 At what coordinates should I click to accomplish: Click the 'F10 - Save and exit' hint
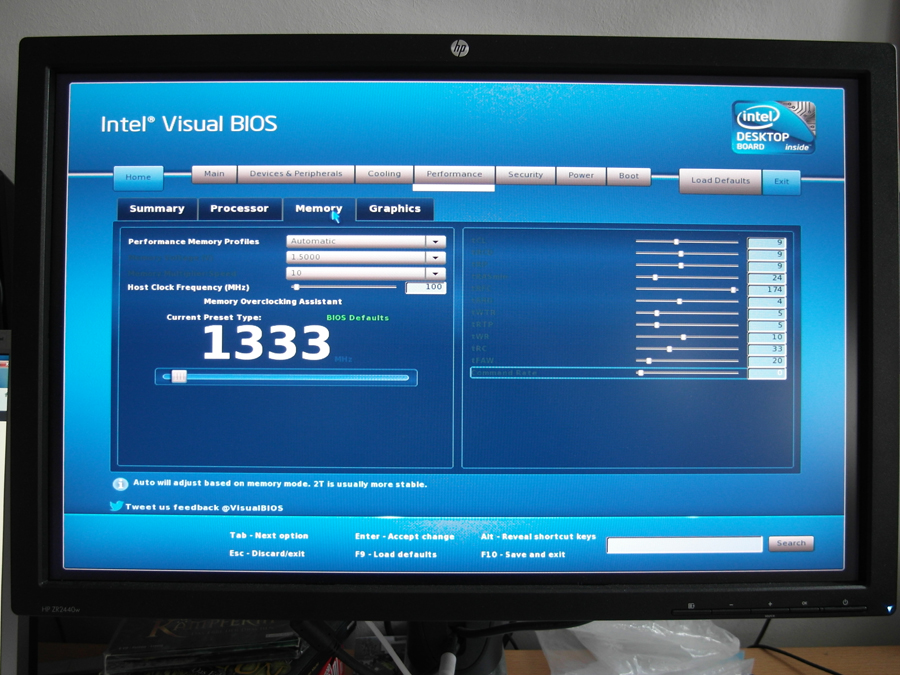523,554
